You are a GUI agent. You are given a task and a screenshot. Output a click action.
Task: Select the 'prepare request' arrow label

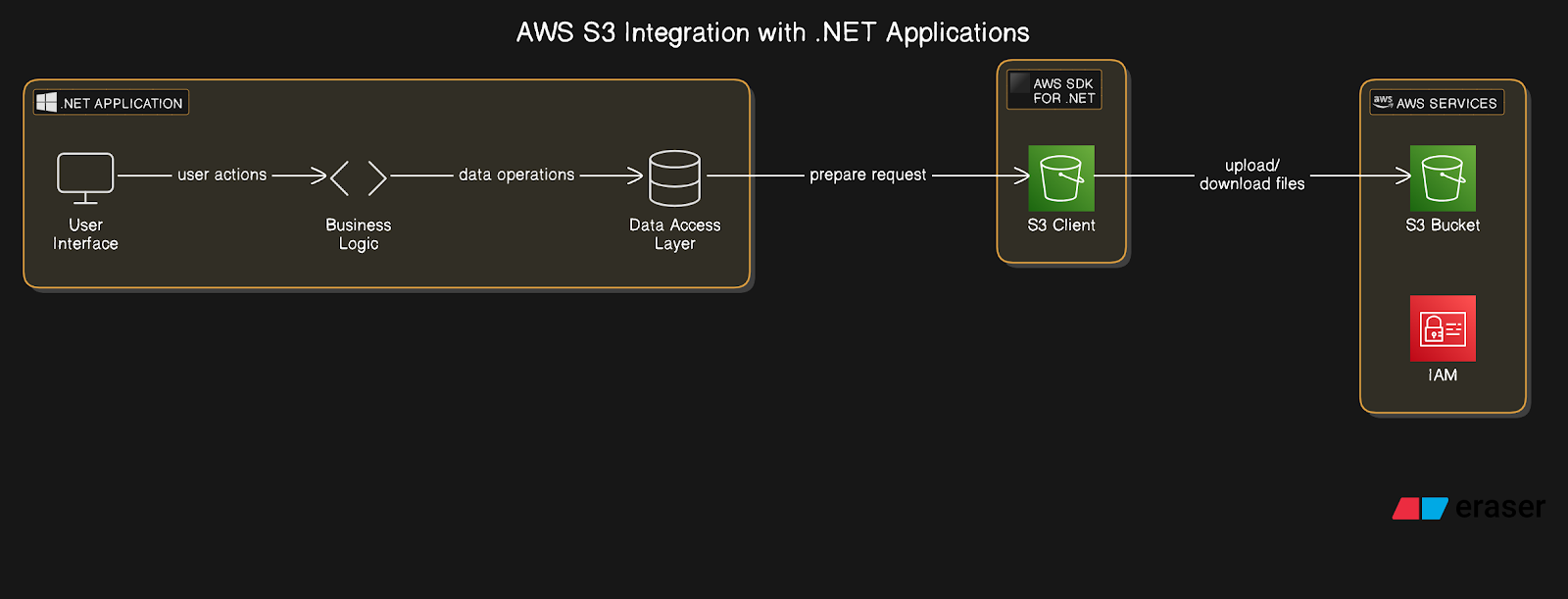pyautogui.click(x=867, y=175)
